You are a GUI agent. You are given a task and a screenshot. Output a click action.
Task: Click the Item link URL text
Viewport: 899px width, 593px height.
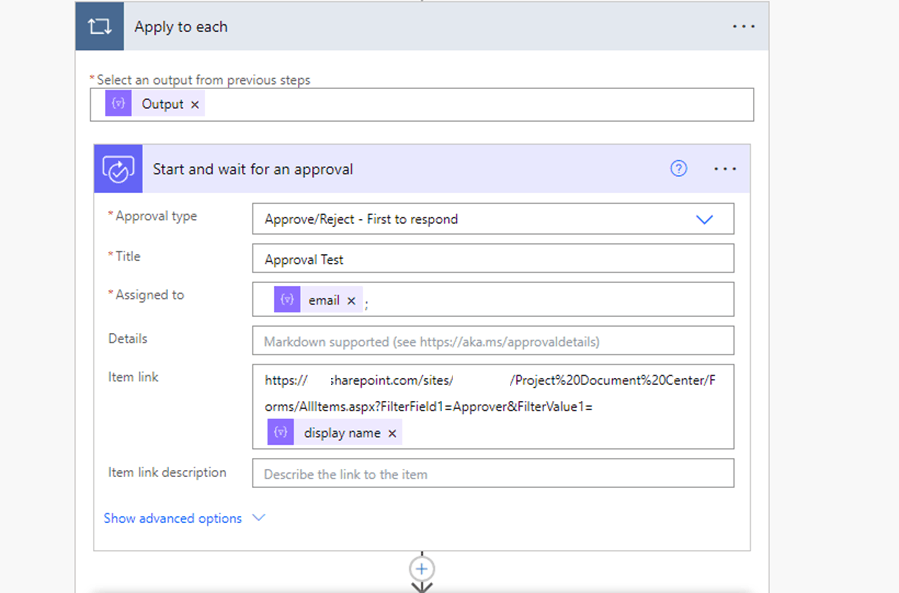coord(490,393)
